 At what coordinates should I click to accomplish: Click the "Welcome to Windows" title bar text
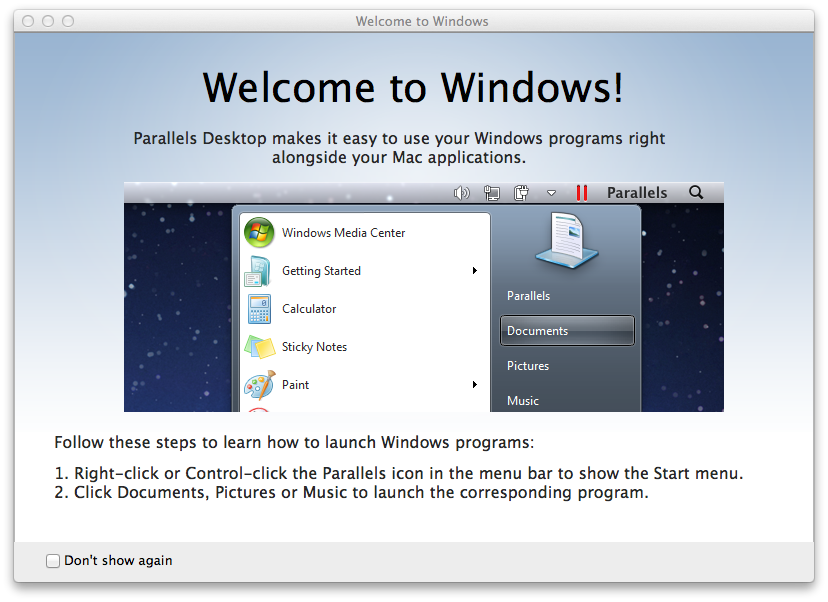(421, 21)
